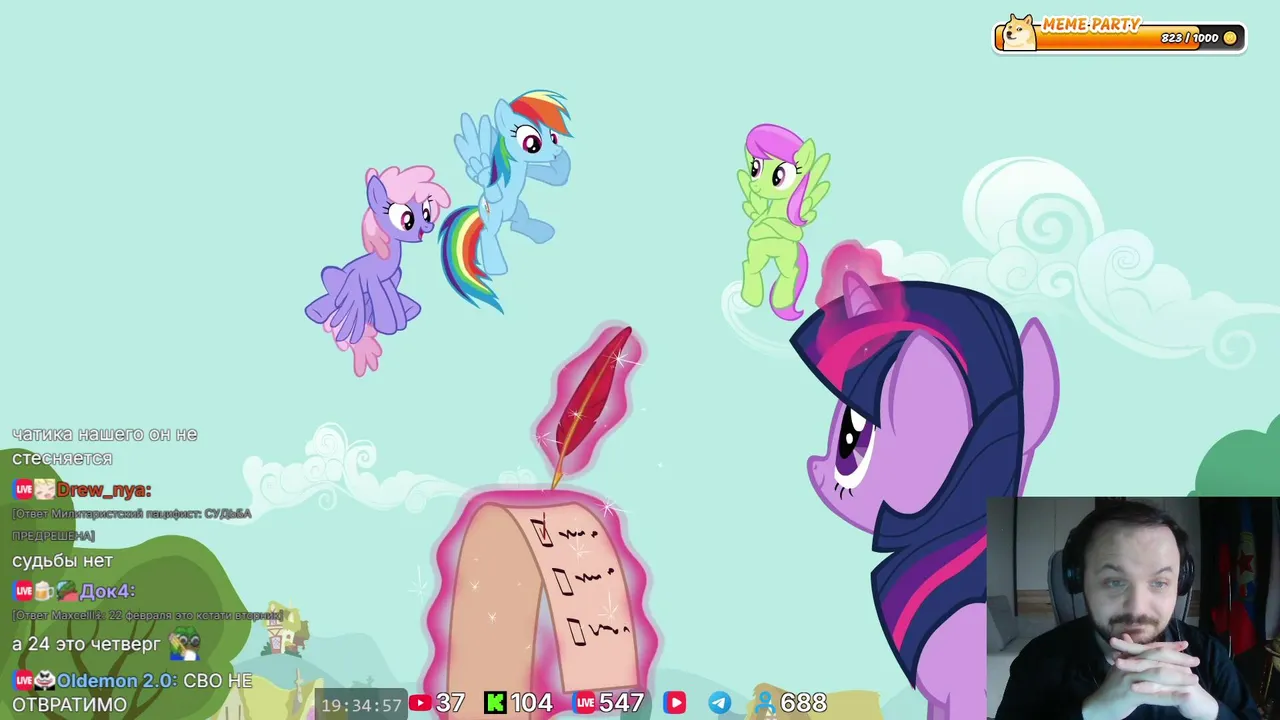The height and width of the screenshot is (720, 1280).
Task: Click the LIVE badge next to Oldemon 2.0
Action: (x=23, y=681)
